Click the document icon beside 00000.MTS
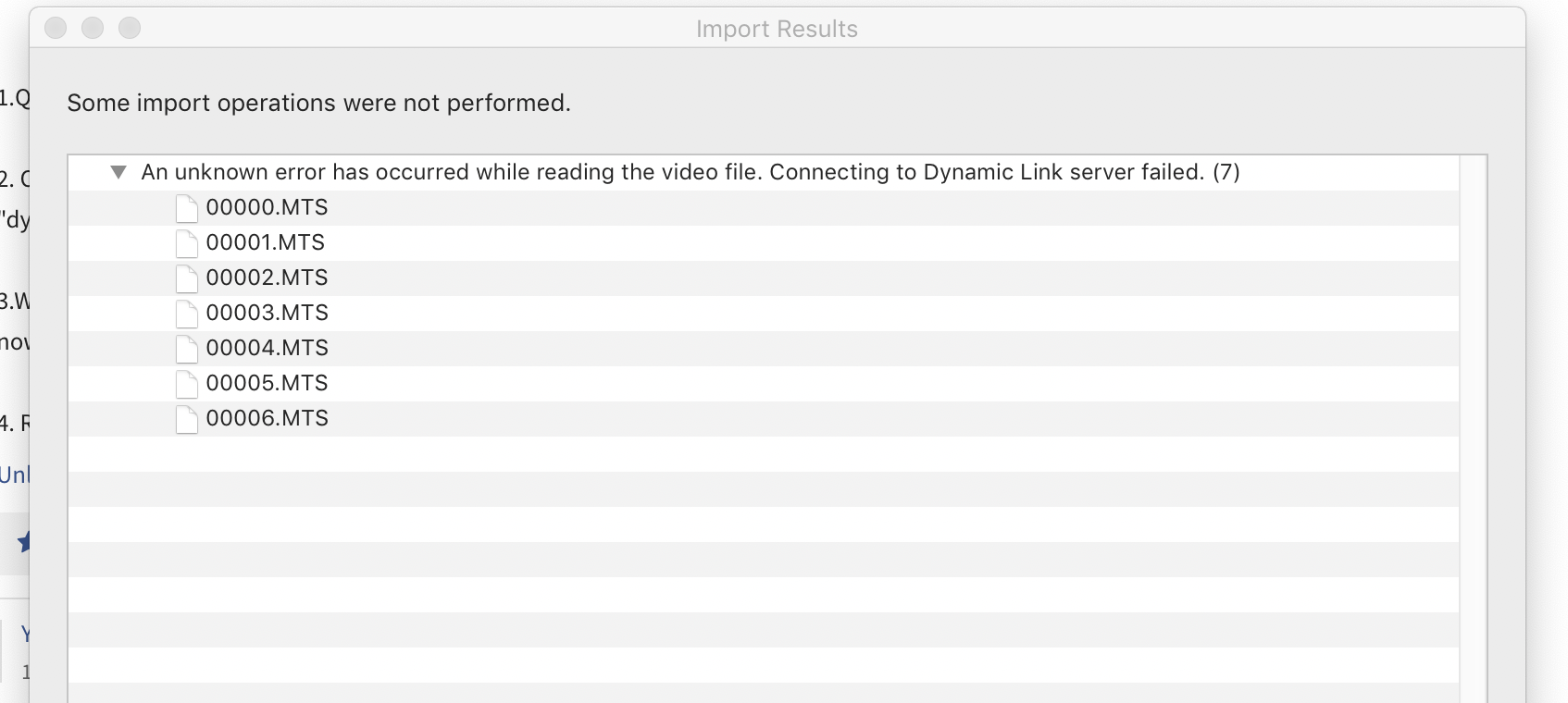The image size is (1568, 703). coord(186,208)
